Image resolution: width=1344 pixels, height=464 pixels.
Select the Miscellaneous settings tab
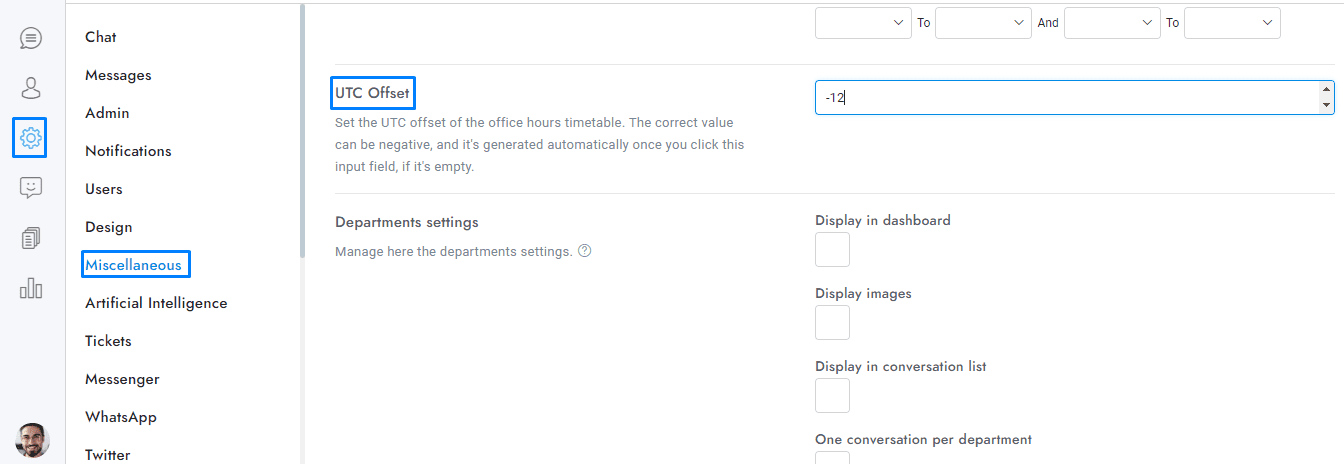[134, 265]
